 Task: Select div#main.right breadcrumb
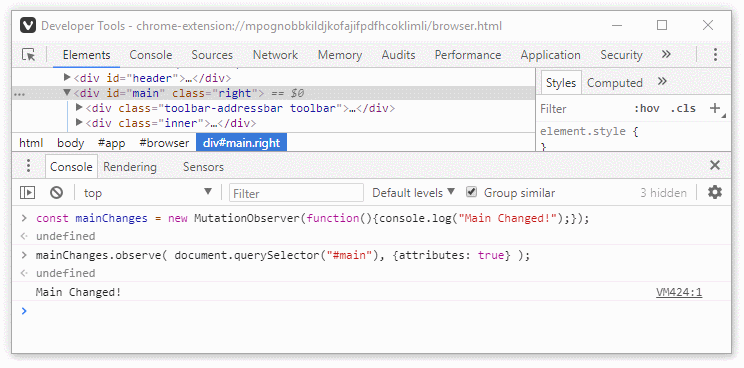(x=242, y=143)
